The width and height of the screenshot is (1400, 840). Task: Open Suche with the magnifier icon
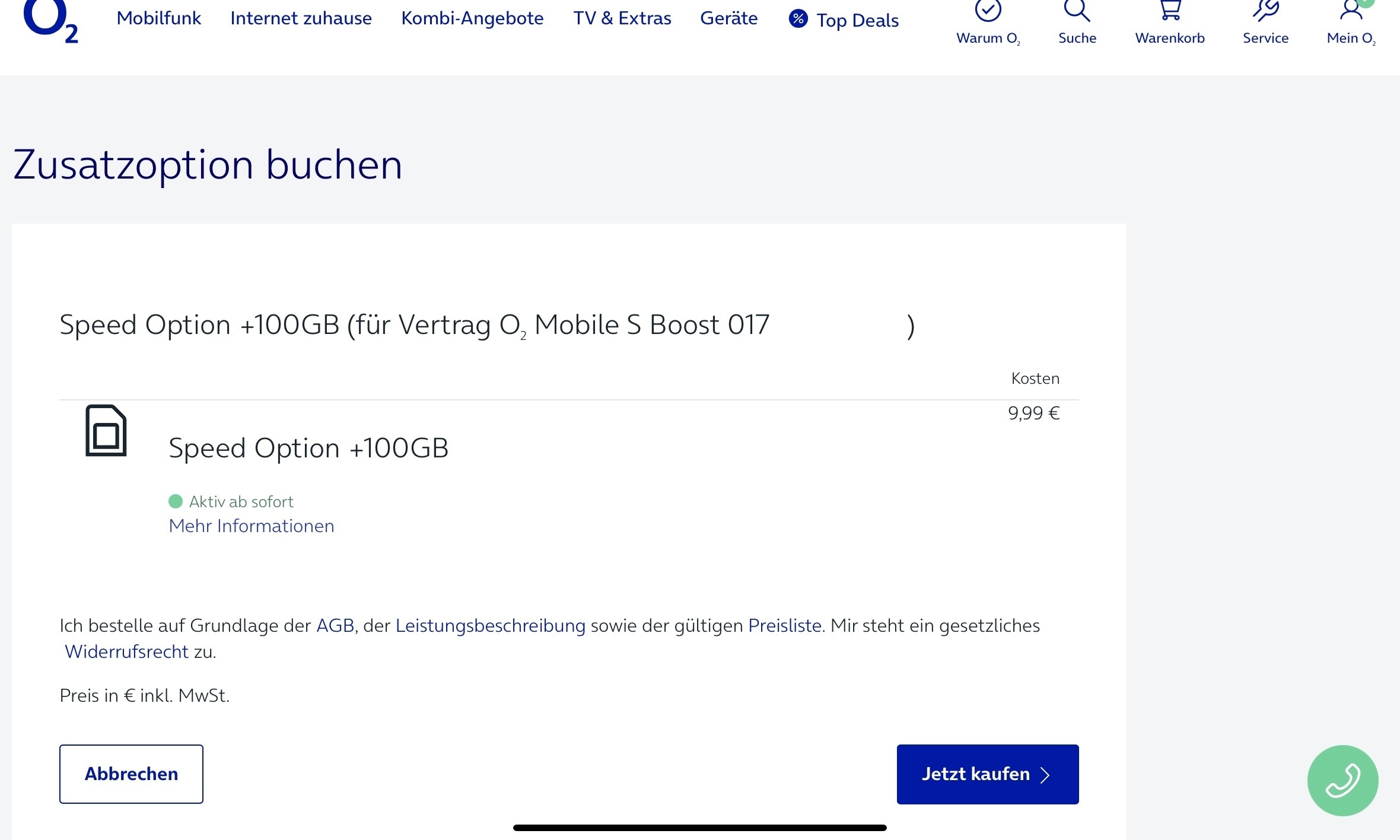[1077, 10]
